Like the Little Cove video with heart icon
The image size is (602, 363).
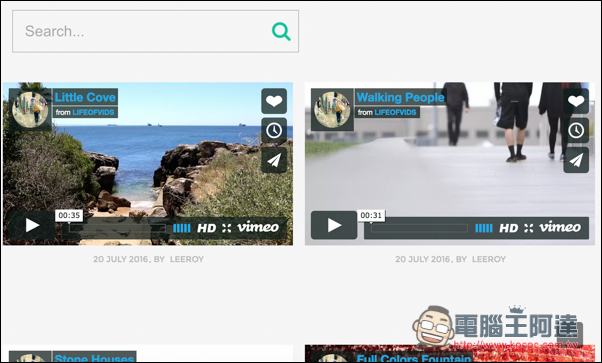coord(274,101)
